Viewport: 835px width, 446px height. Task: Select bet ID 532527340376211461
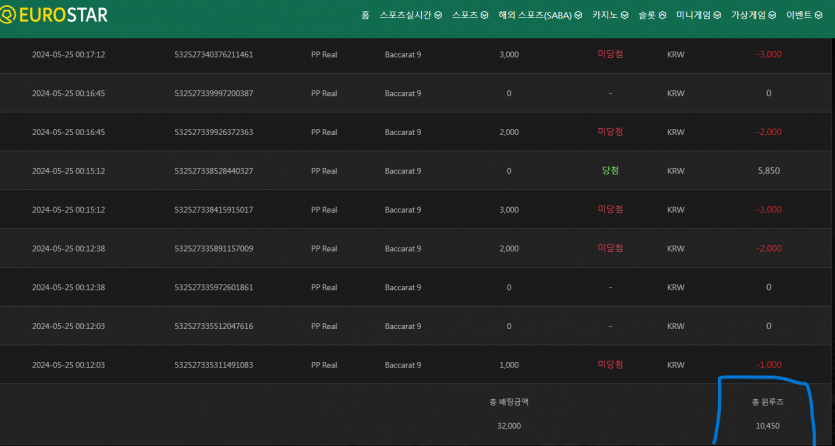point(214,54)
